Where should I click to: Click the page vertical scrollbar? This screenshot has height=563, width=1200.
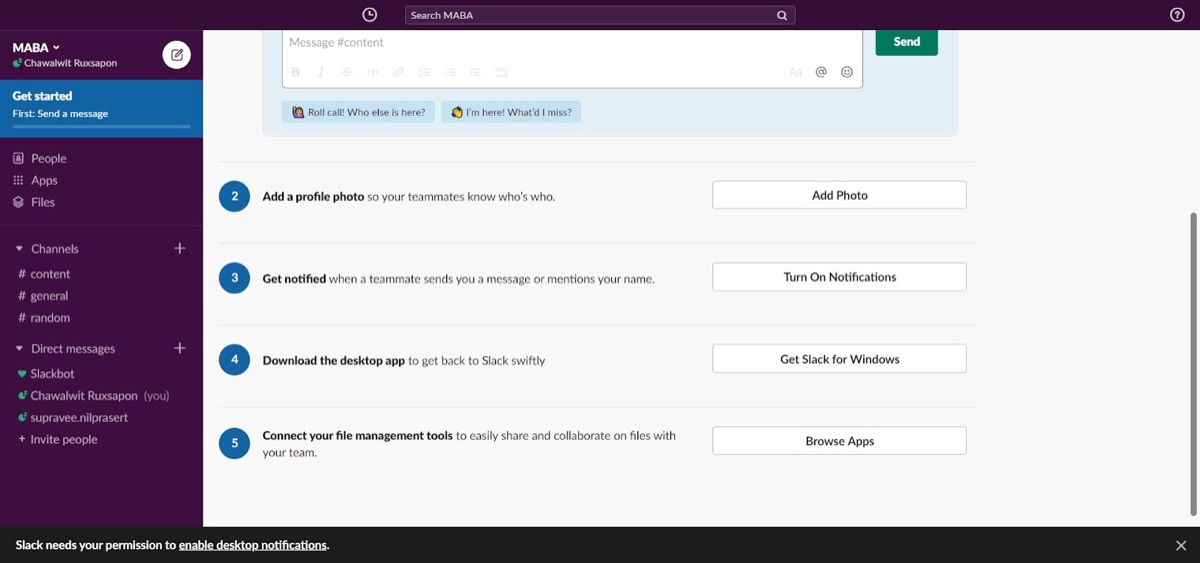point(1192,364)
